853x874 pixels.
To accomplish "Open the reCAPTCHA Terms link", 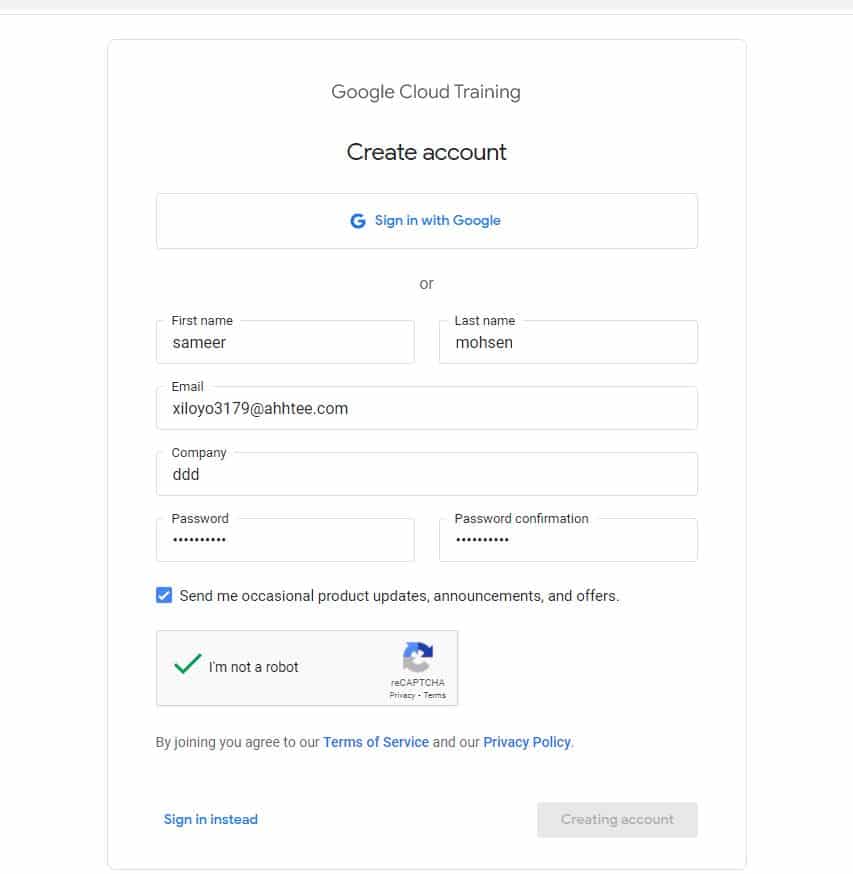I will [x=435, y=695].
